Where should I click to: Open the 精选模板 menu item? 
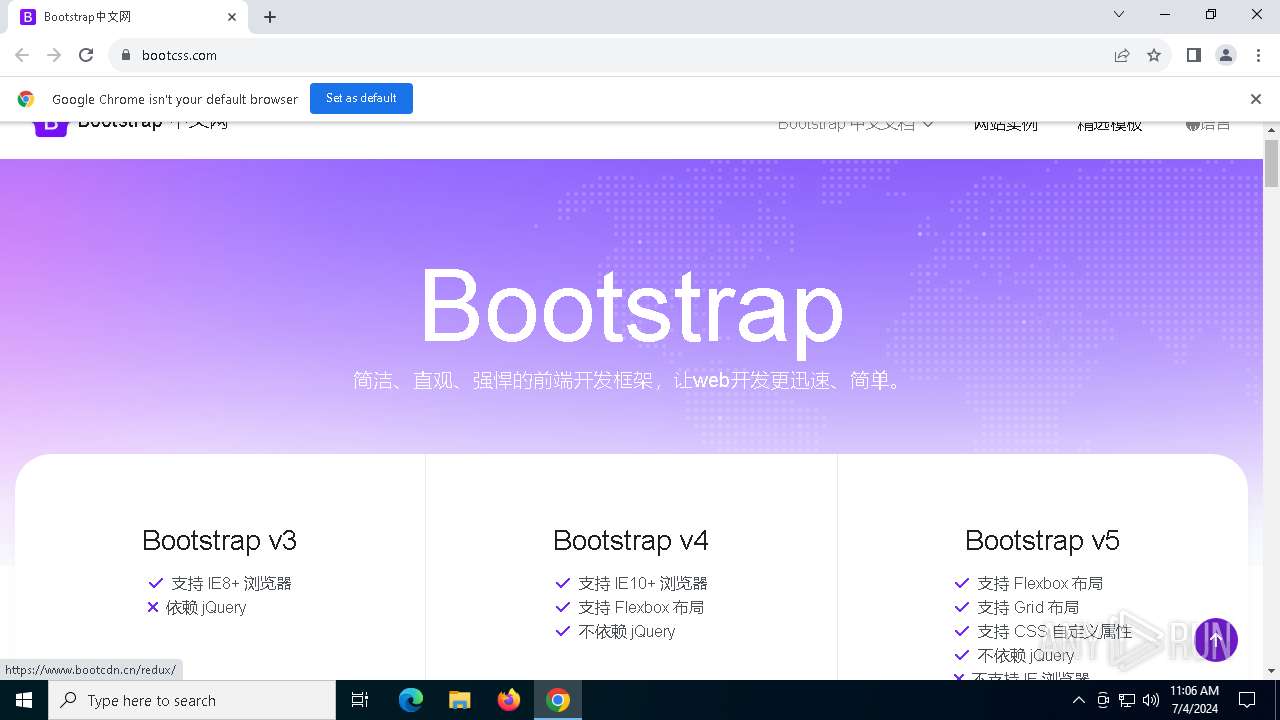click(x=1109, y=125)
